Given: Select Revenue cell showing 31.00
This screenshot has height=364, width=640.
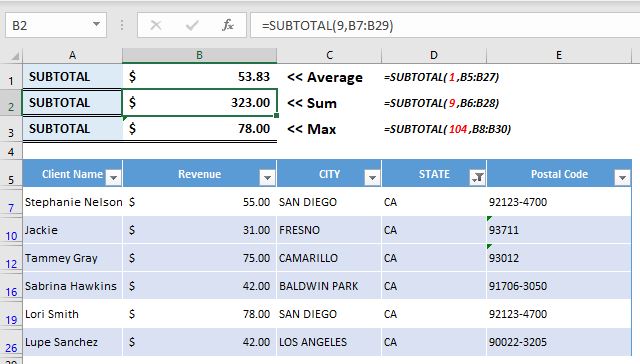Looking at the screenshot, I should click(x=200, y=230).
